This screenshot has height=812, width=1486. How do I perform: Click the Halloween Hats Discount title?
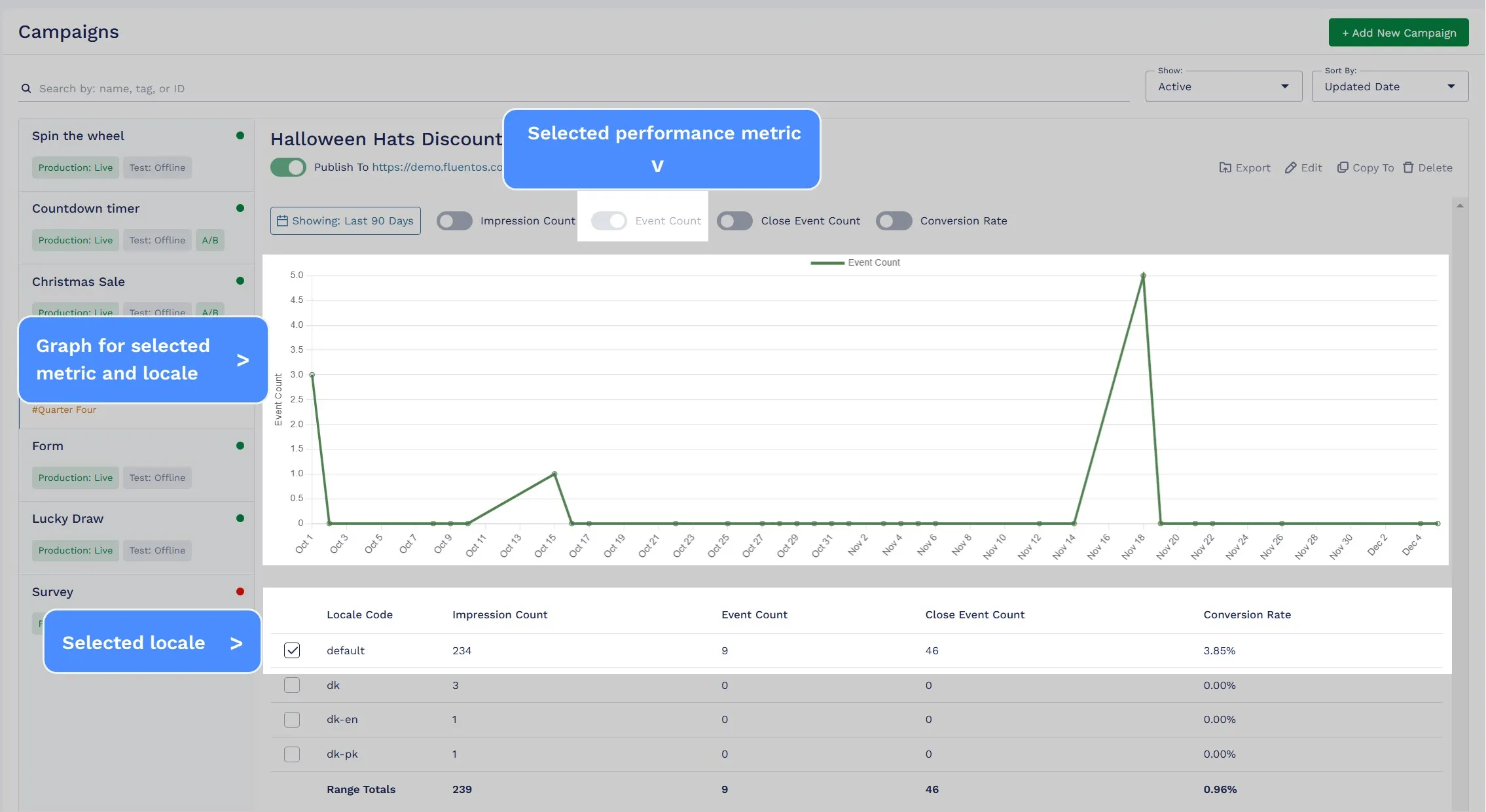click(x=386, y=139)
